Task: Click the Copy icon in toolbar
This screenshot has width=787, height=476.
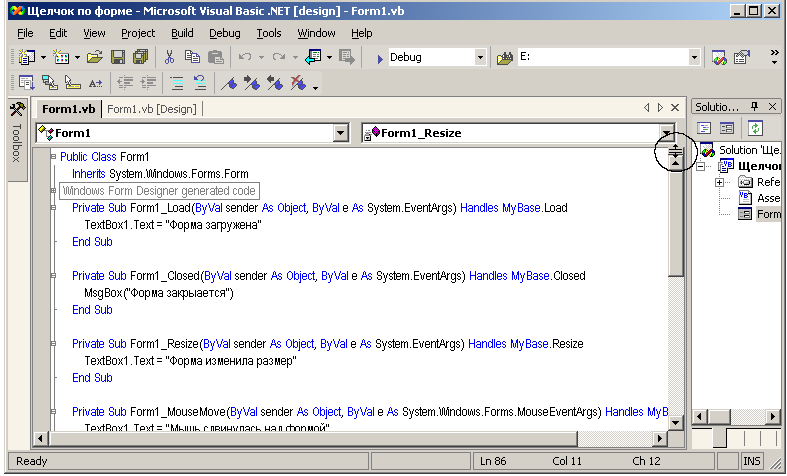Action: pyautogui.click(x=191, y=58)
